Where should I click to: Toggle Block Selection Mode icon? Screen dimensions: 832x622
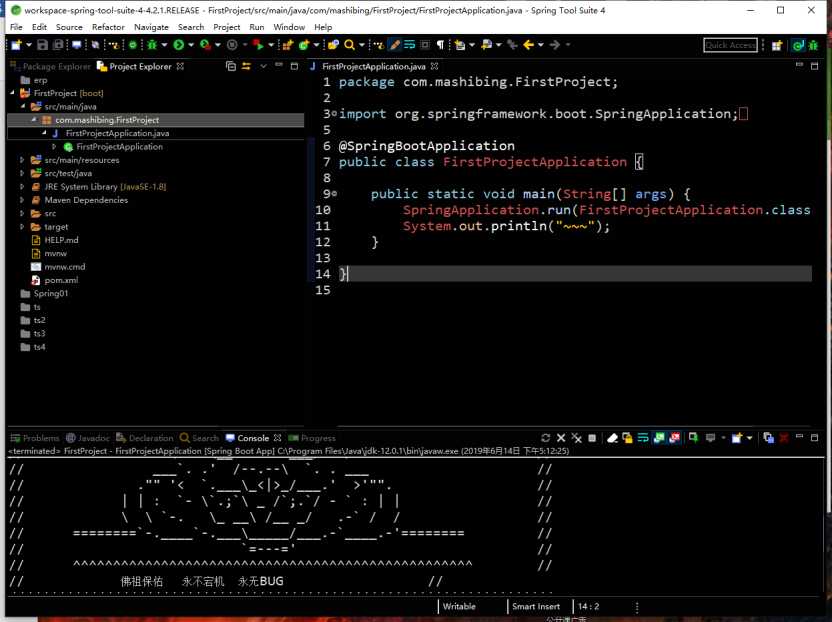coord(424,45)
